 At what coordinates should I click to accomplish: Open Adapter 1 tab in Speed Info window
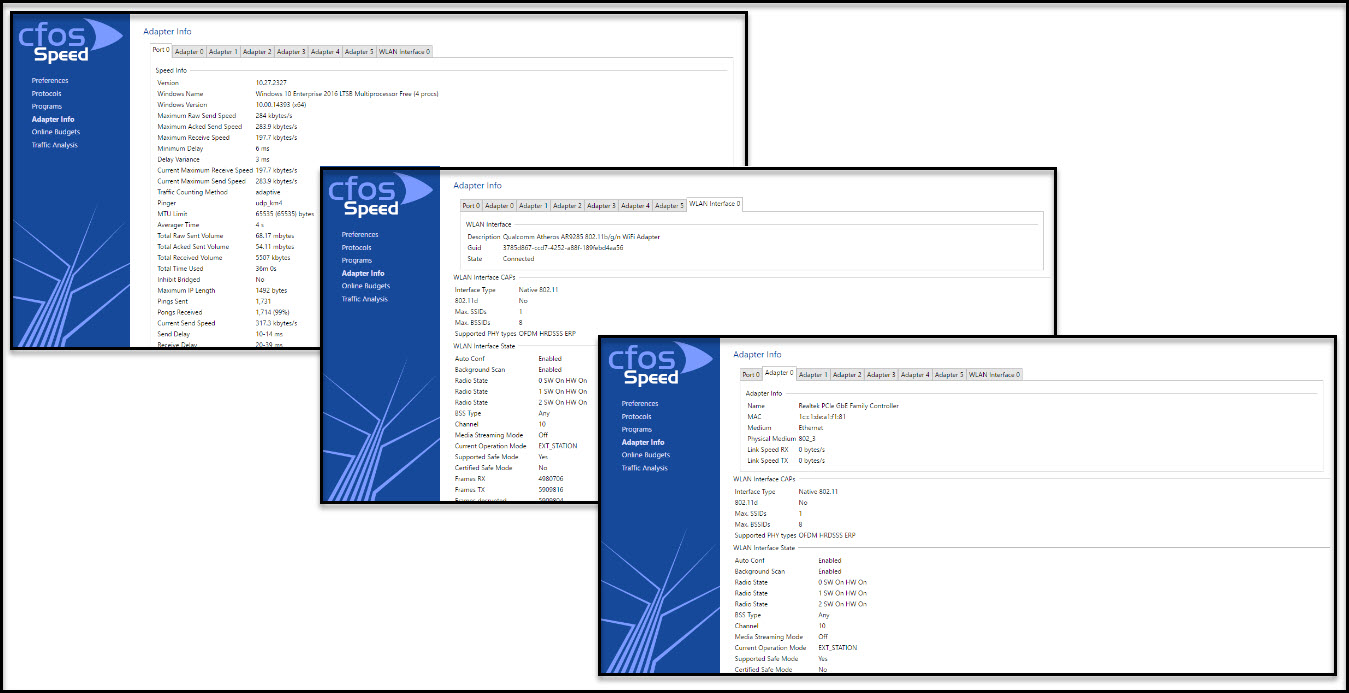(x=223, y=51)
